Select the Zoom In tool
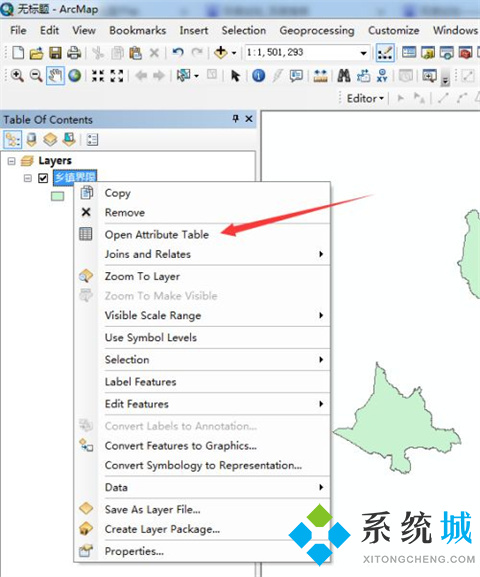Image resolution: width=480 pixels, height=577 pixels. tap(17, 76)
